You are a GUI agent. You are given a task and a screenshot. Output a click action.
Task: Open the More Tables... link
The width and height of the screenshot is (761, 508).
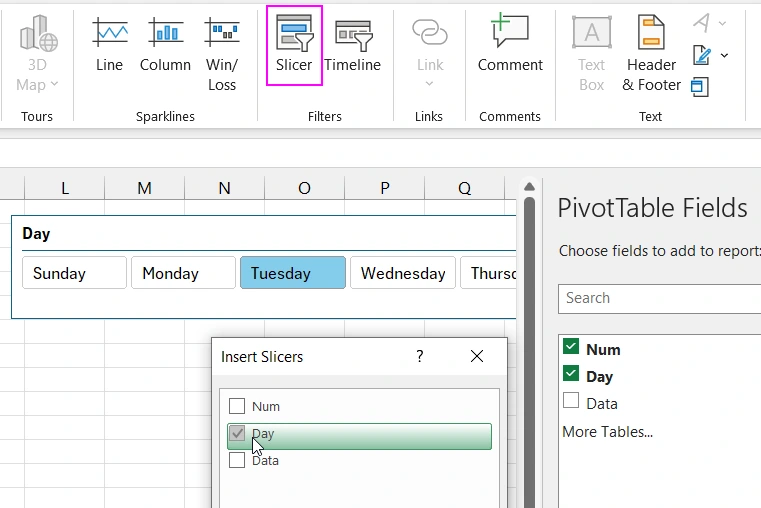coord(607,432)
